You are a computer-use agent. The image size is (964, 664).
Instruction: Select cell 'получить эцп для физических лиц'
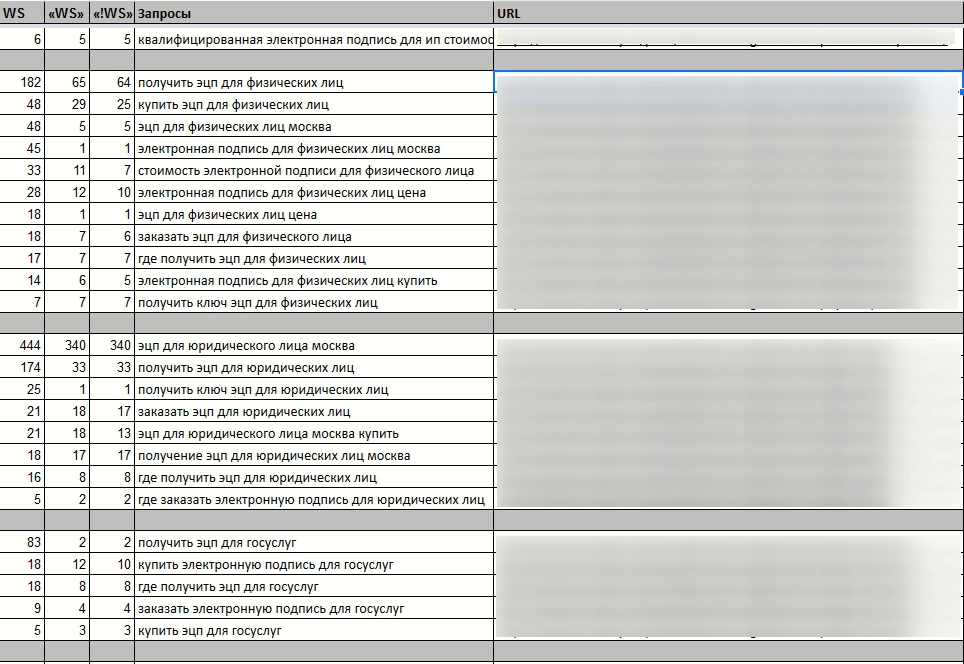313,83
